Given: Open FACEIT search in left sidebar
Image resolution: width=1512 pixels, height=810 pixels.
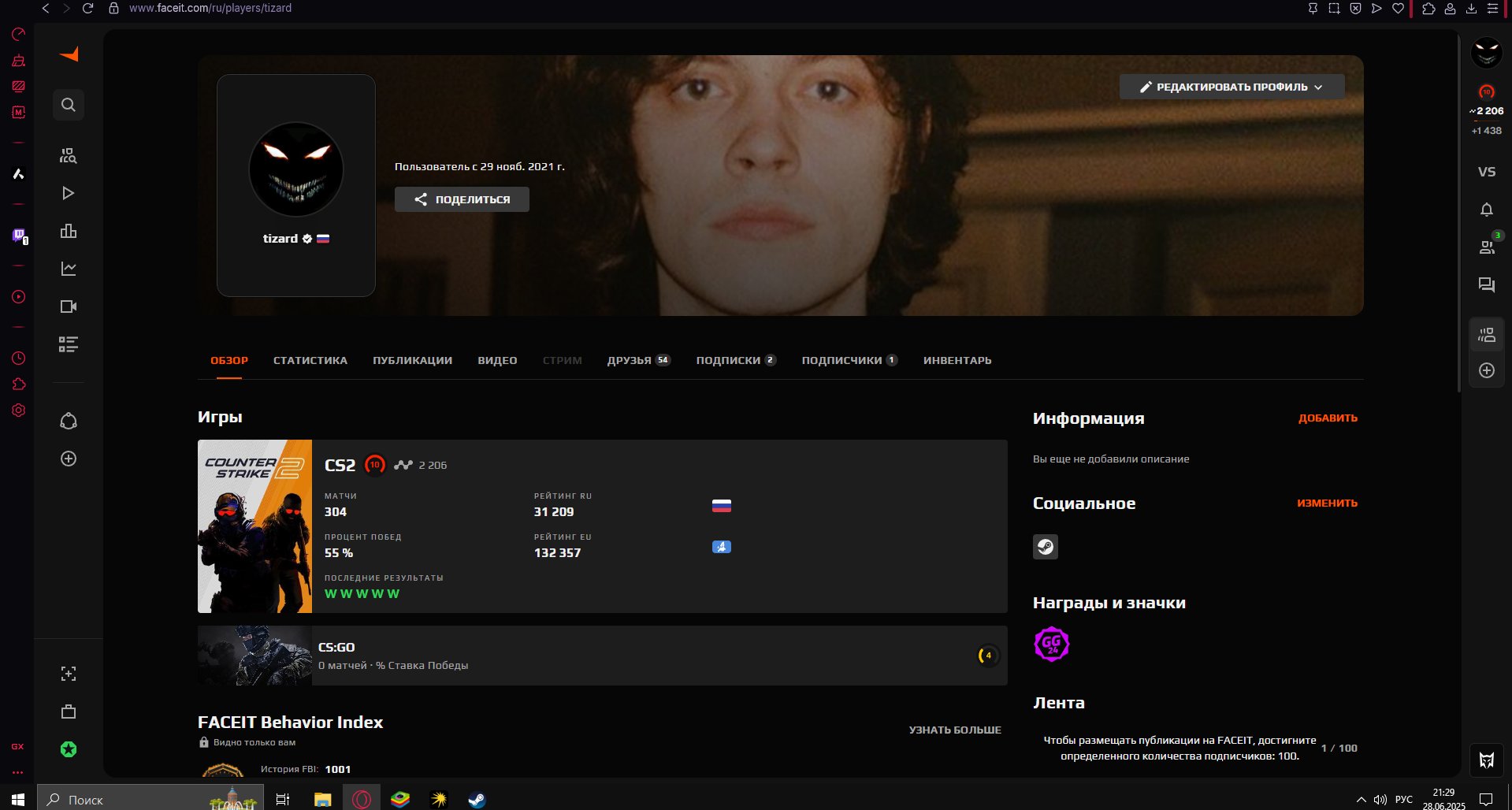Looking at the screenshot, I should point(69,105).
